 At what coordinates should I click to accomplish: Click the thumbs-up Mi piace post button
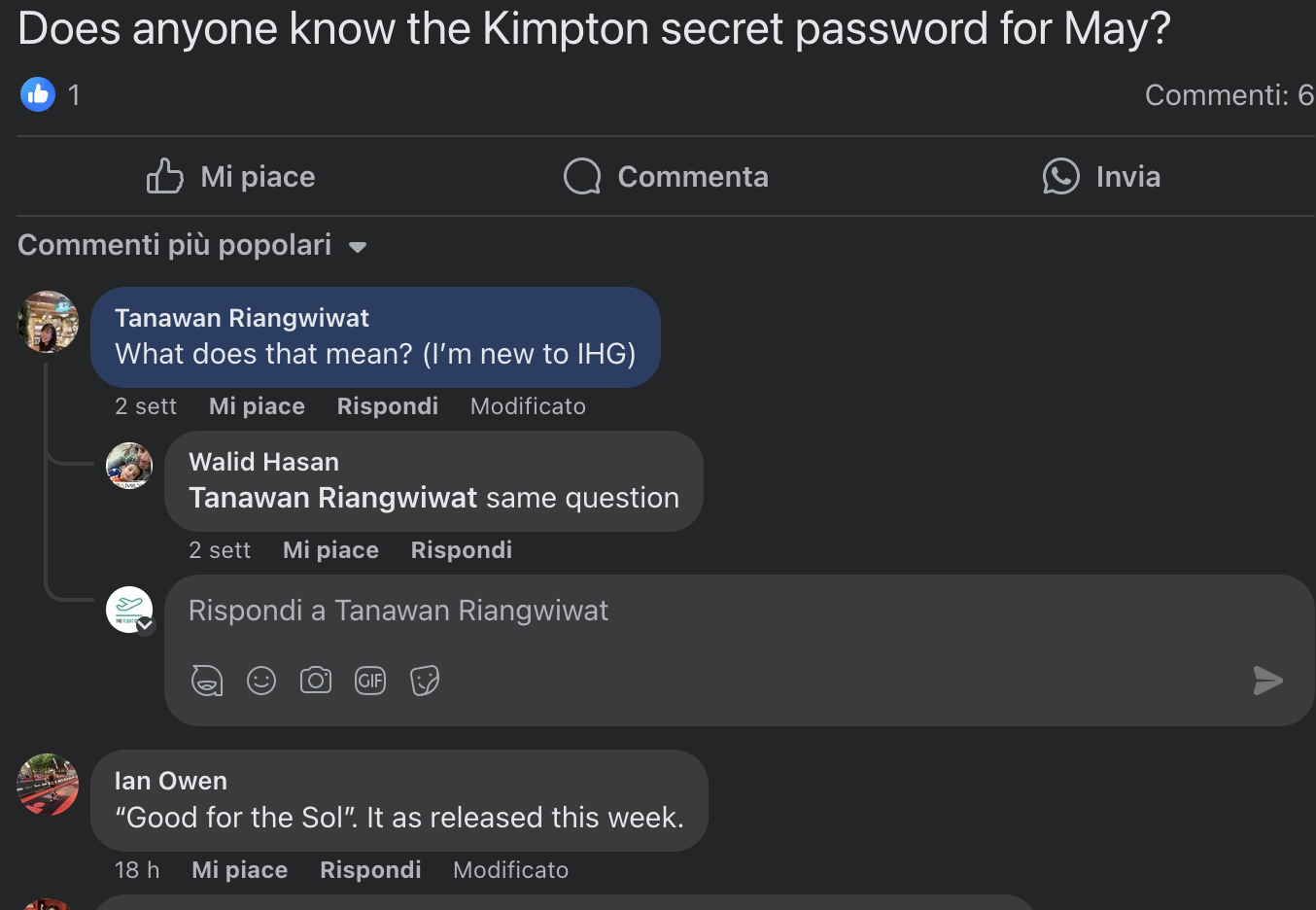pyautogui.click(x=231, y=177)
